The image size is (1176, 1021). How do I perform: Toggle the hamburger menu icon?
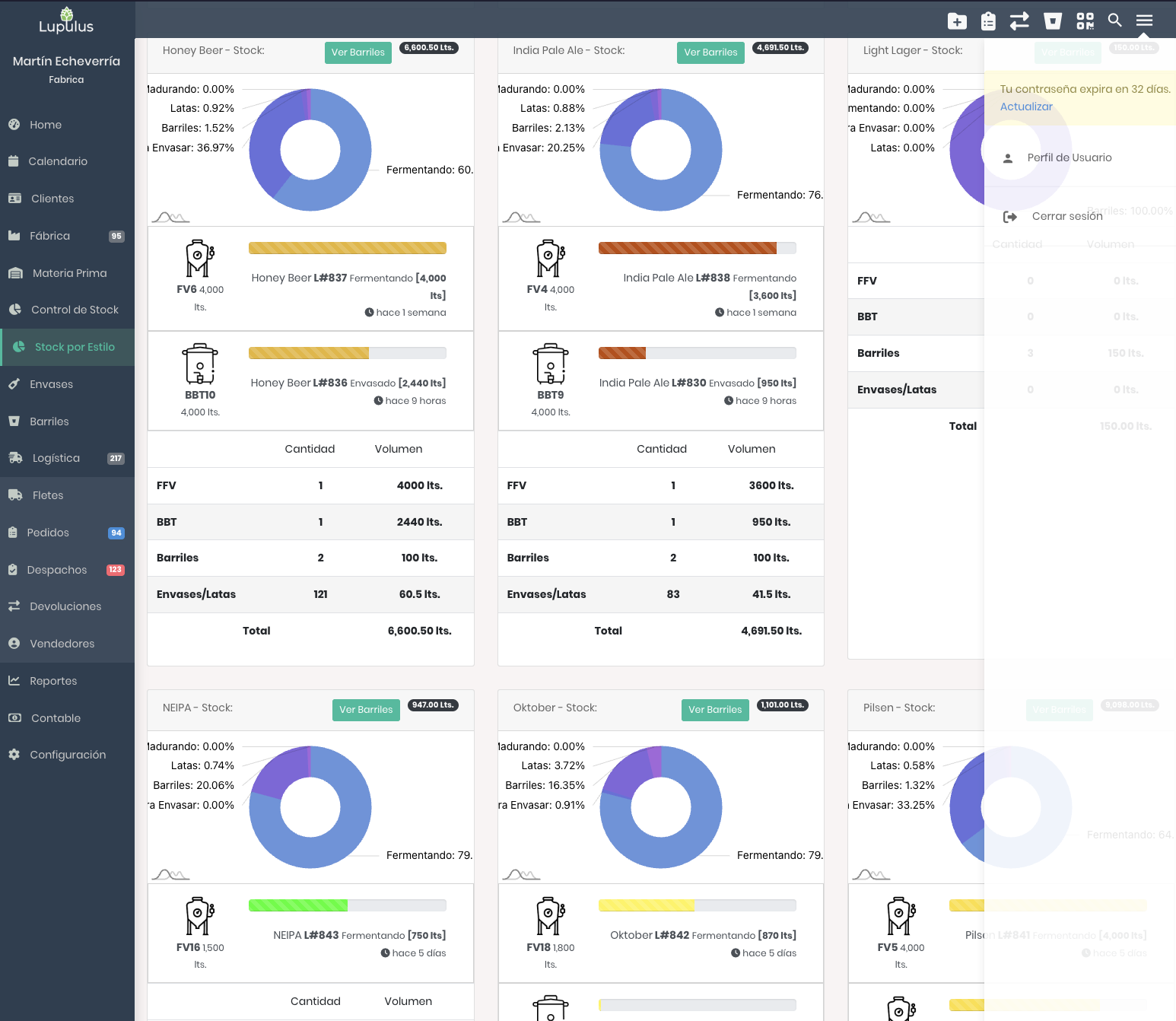(1144, 21)
